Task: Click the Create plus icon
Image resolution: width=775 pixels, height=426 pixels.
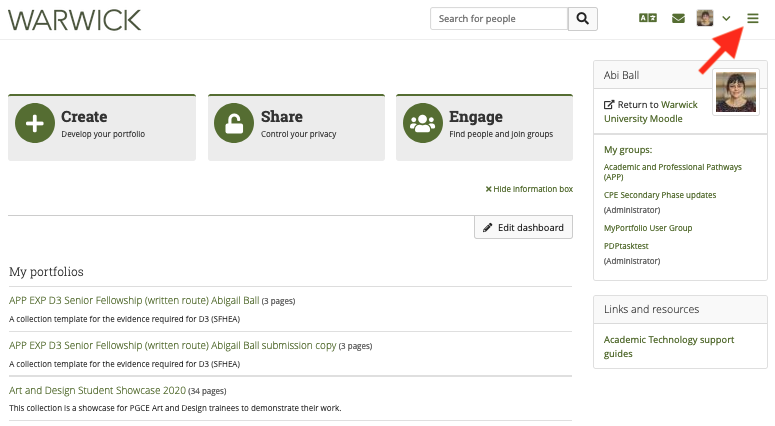Action: (x=35, y=124)
